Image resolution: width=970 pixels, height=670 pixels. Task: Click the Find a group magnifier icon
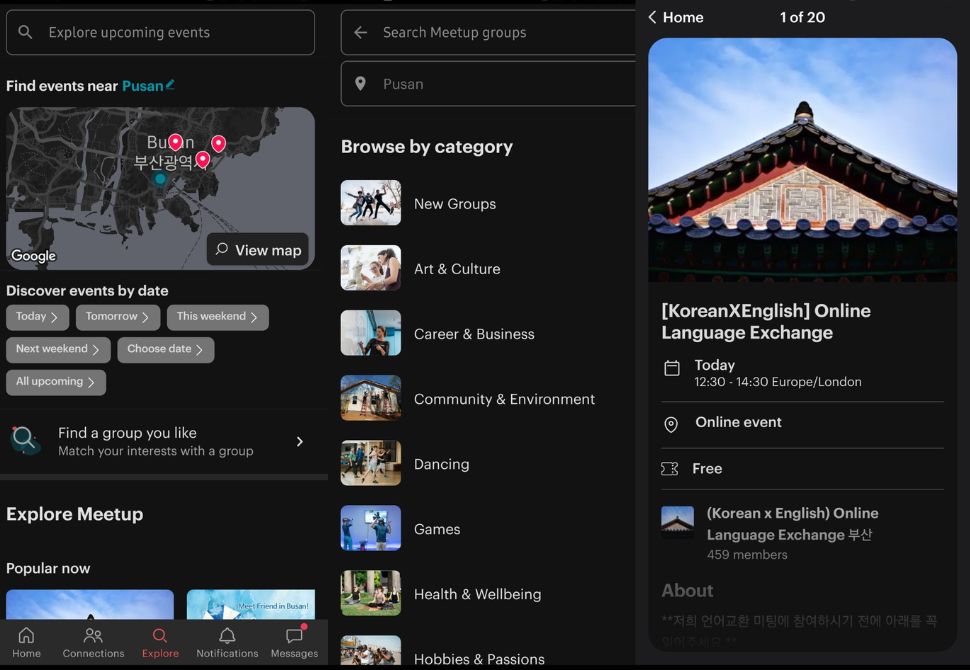24,439
